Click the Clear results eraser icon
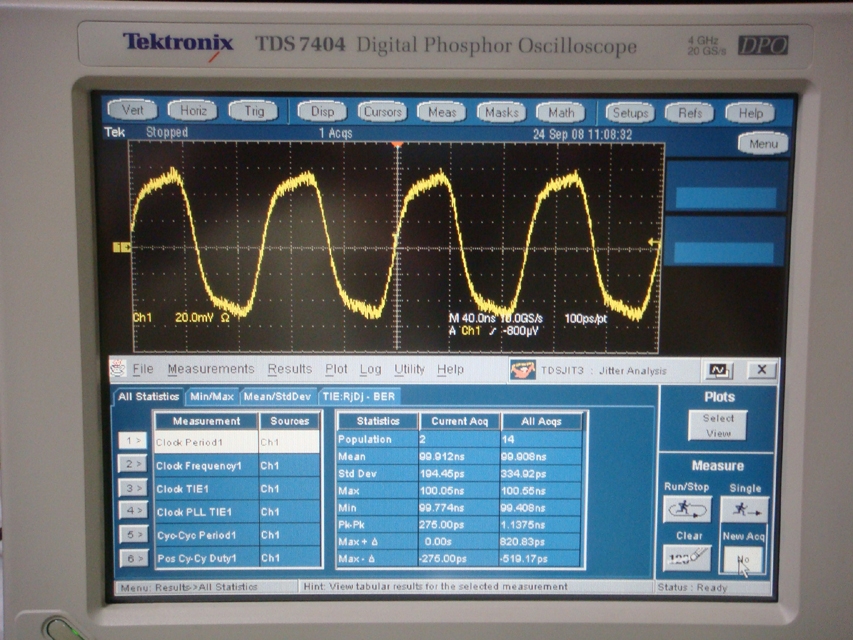The width and height of the screenshot is (853, 640). (687, 557)
